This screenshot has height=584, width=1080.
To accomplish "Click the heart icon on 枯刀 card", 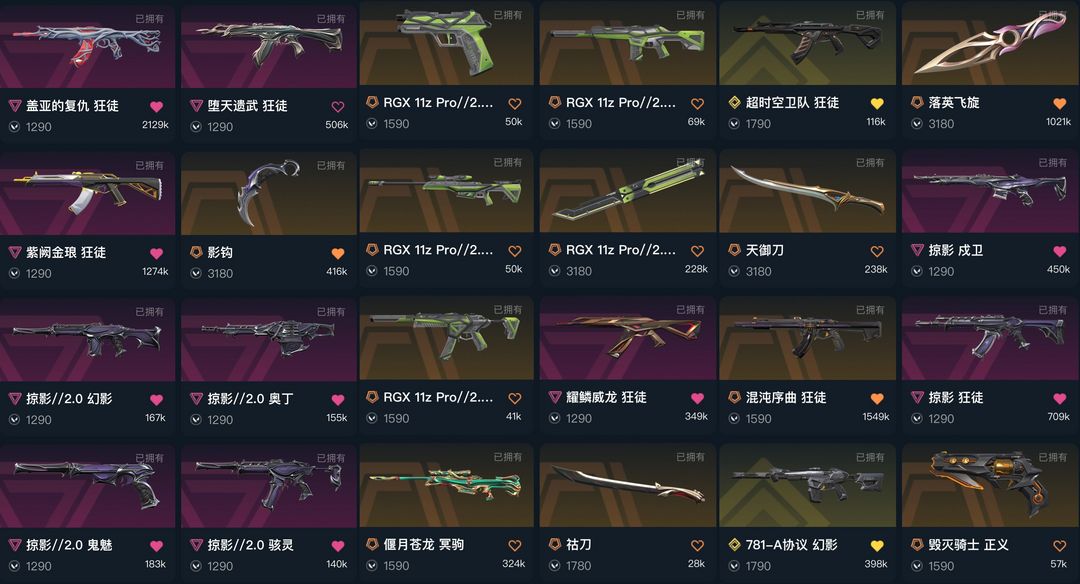I will (697, 545).
